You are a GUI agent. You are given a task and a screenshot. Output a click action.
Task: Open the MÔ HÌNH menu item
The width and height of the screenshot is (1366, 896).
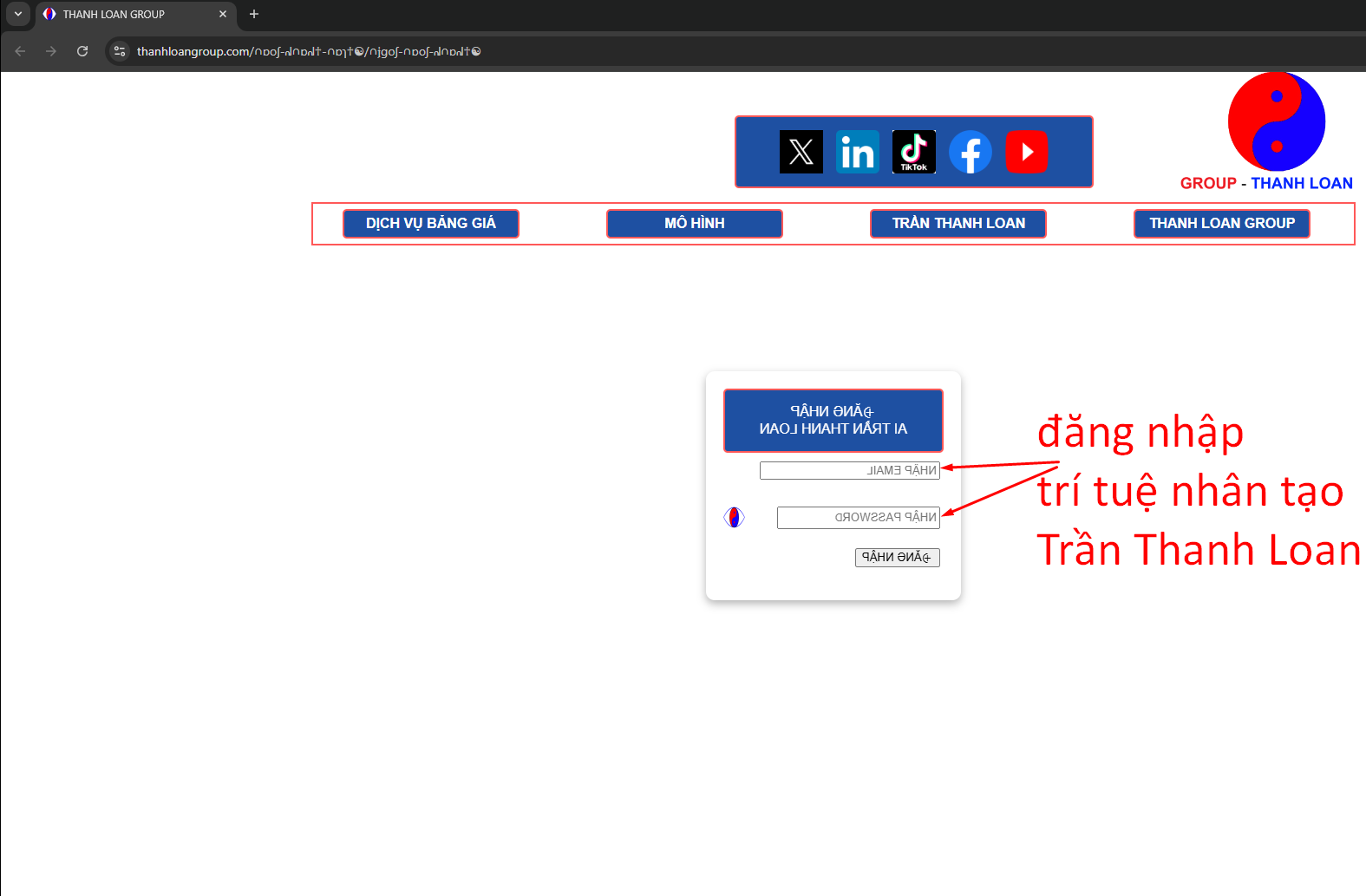695,224
